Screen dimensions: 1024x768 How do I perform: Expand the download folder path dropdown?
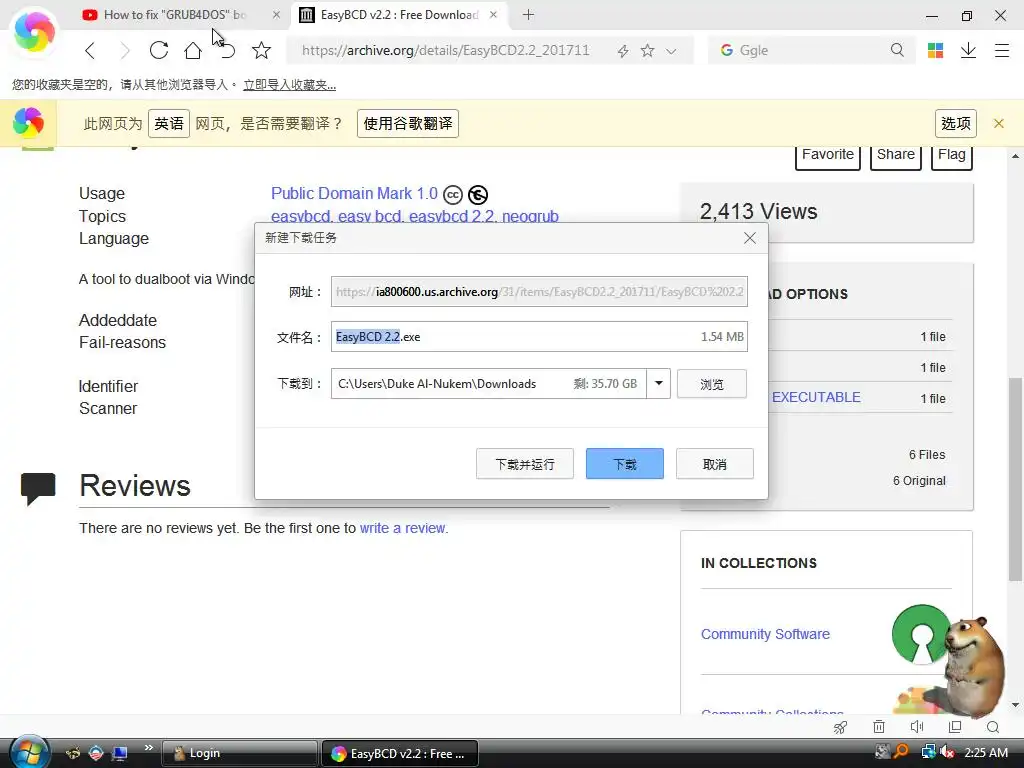point(659,383)
